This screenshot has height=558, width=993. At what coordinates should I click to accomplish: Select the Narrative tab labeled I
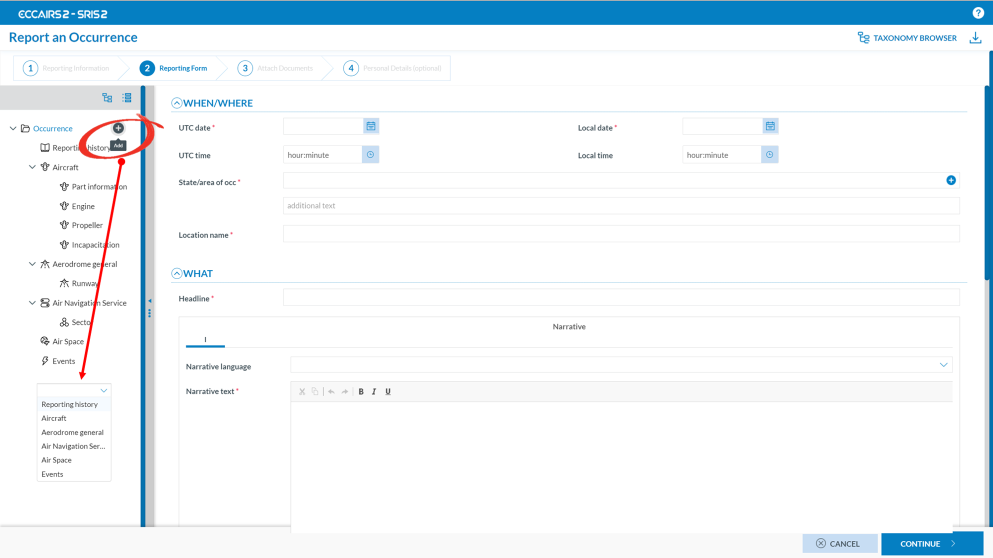pyautogui.click(x=205, y=340)
